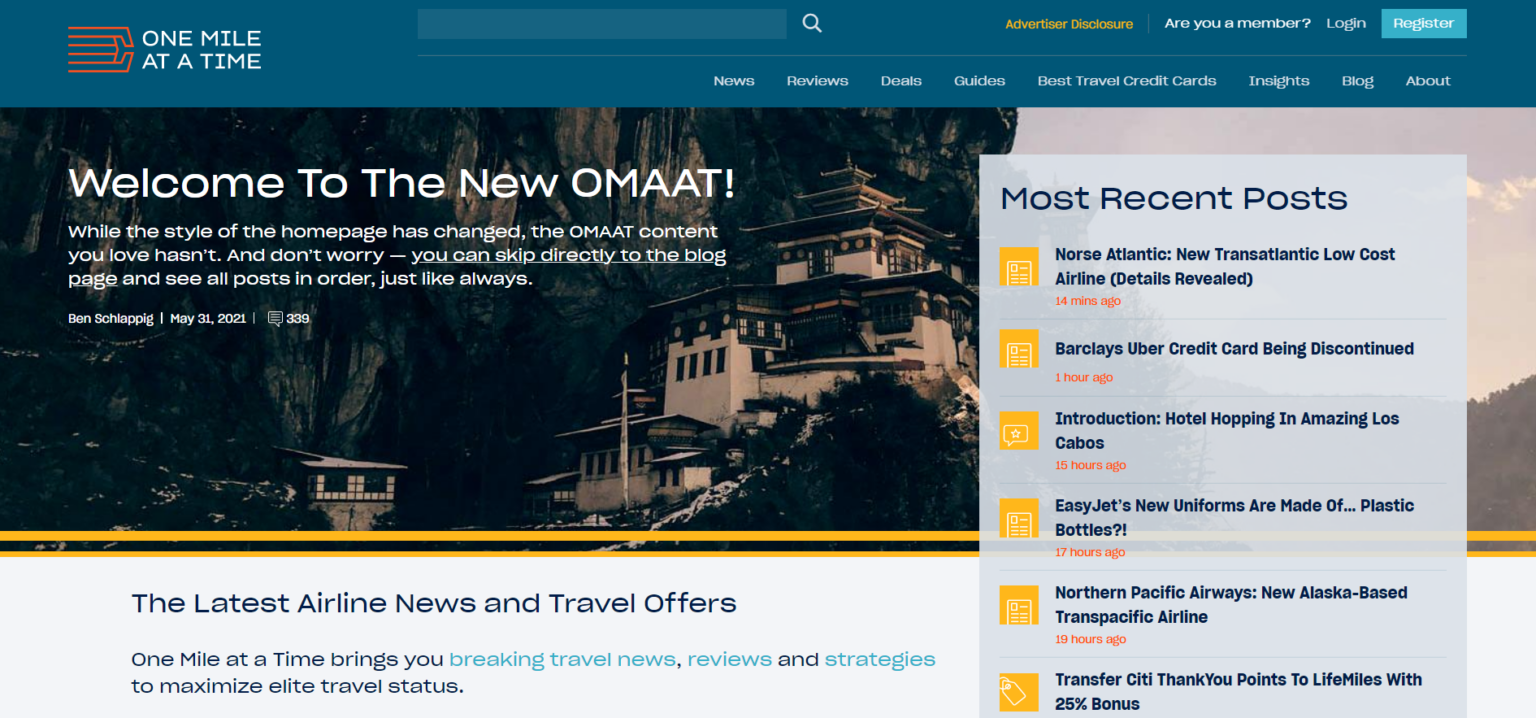Click the icon beside Barclays Uber Credit Card post
The width and height of the screenshot is (1536, 718).
coord(1019,349)
